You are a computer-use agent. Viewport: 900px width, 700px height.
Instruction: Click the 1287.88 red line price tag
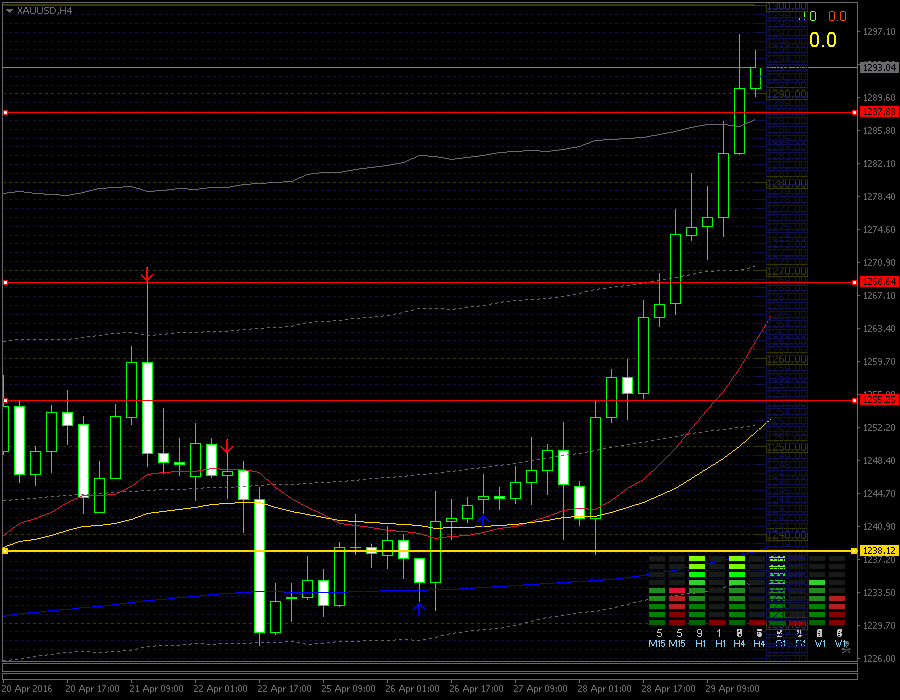point(879,112)
